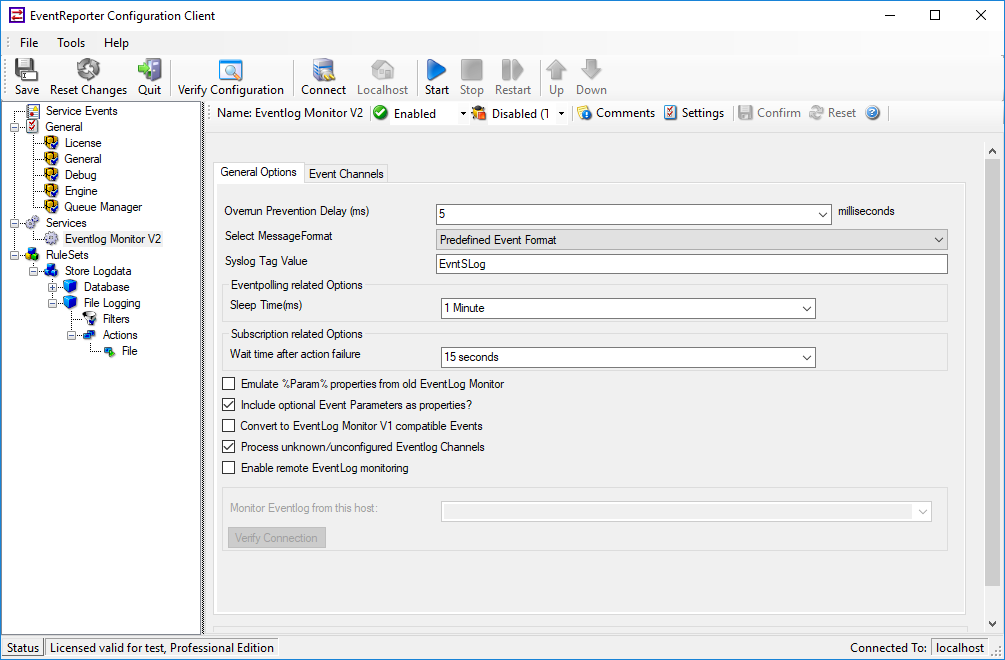This screenshot has height=660, width=1005.
Task: Click the vertical scrollbar up arrow
Action: 992,151
